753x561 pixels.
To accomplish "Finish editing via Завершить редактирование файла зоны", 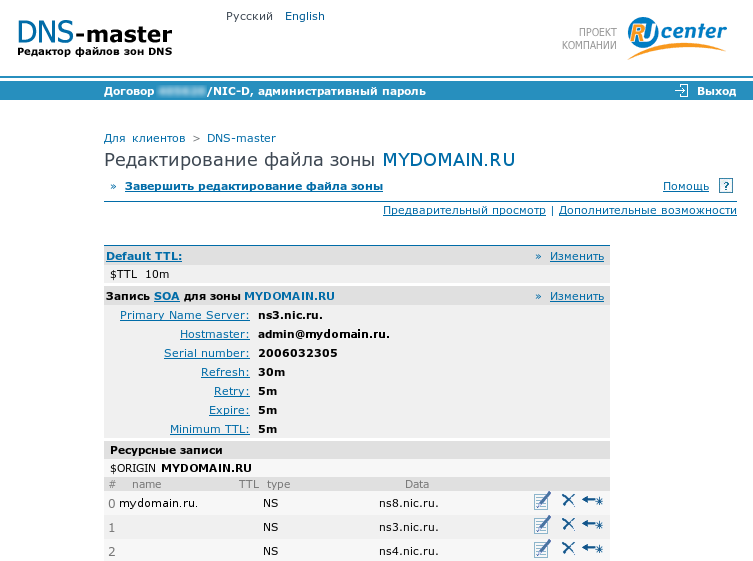I will pos(253,186).
